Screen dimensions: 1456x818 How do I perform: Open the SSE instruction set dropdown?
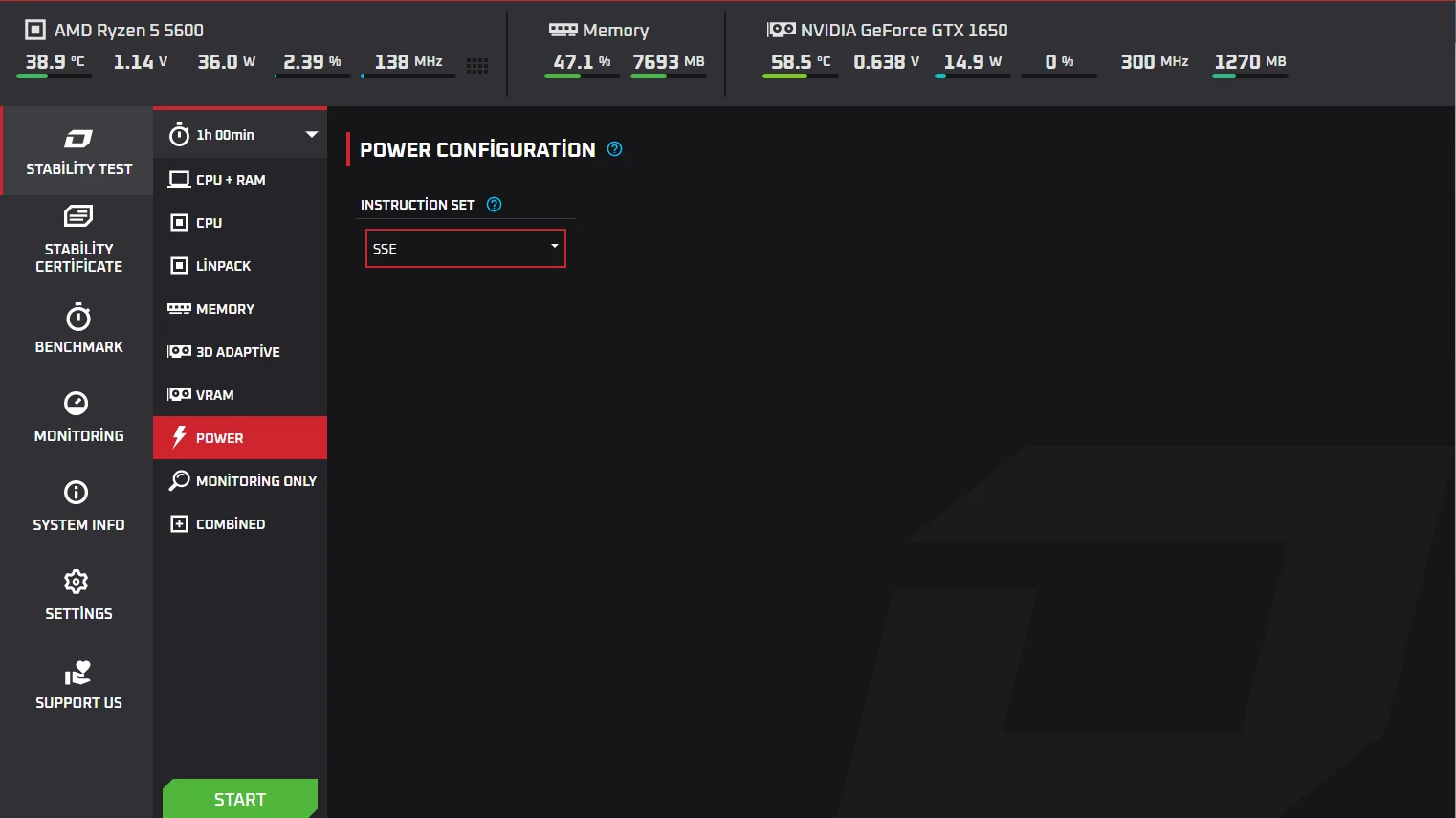466,248
